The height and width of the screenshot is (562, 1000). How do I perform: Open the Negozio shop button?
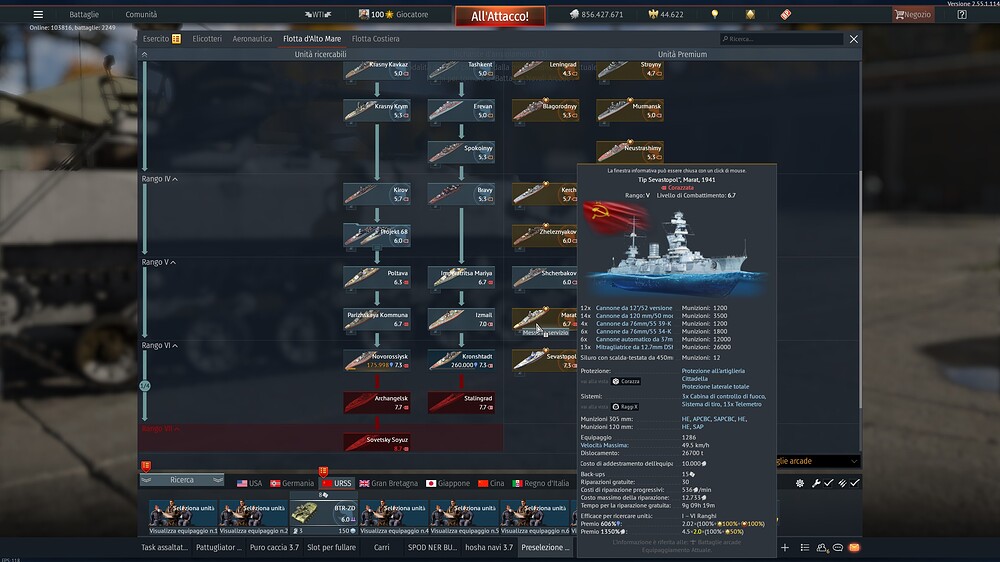point(913,14)
